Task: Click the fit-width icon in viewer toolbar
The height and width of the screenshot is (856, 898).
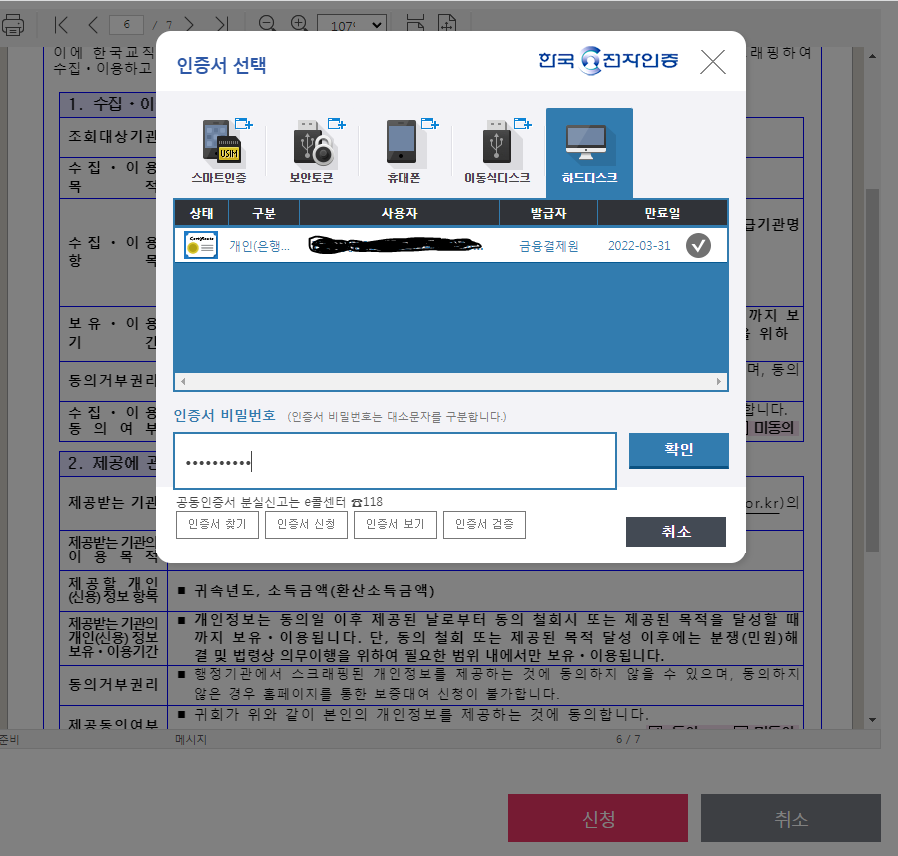Action: 415,24
